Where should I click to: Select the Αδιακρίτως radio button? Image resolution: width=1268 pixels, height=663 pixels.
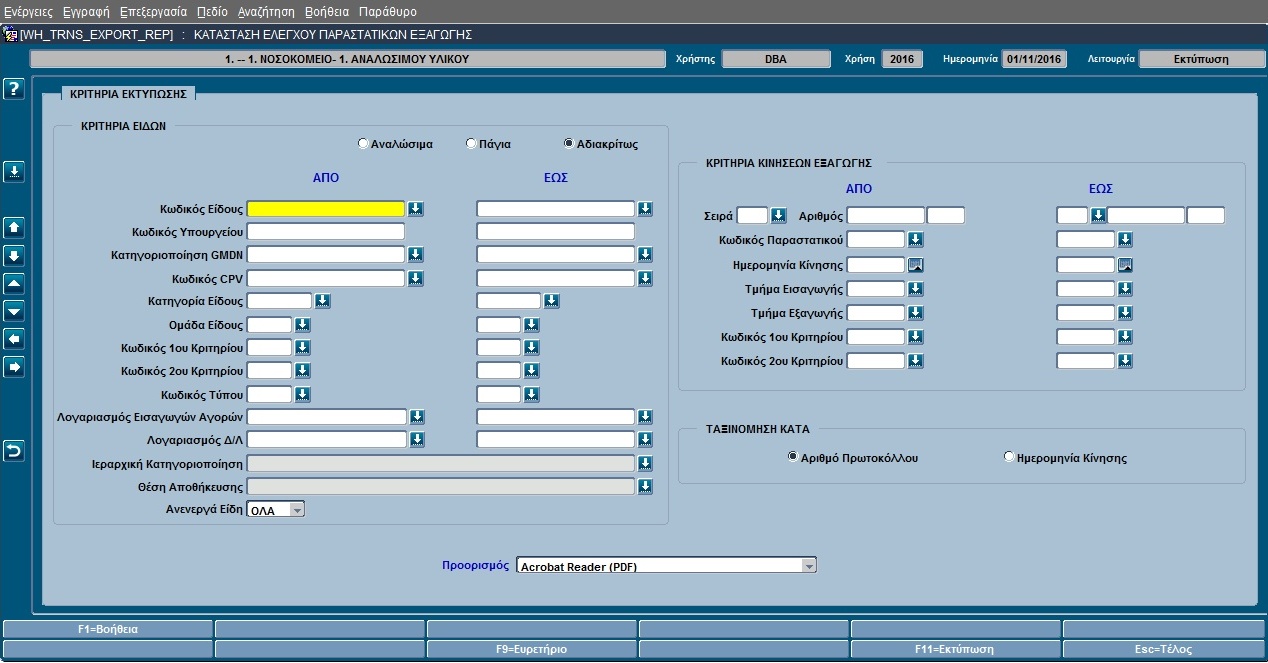[569, 144]
